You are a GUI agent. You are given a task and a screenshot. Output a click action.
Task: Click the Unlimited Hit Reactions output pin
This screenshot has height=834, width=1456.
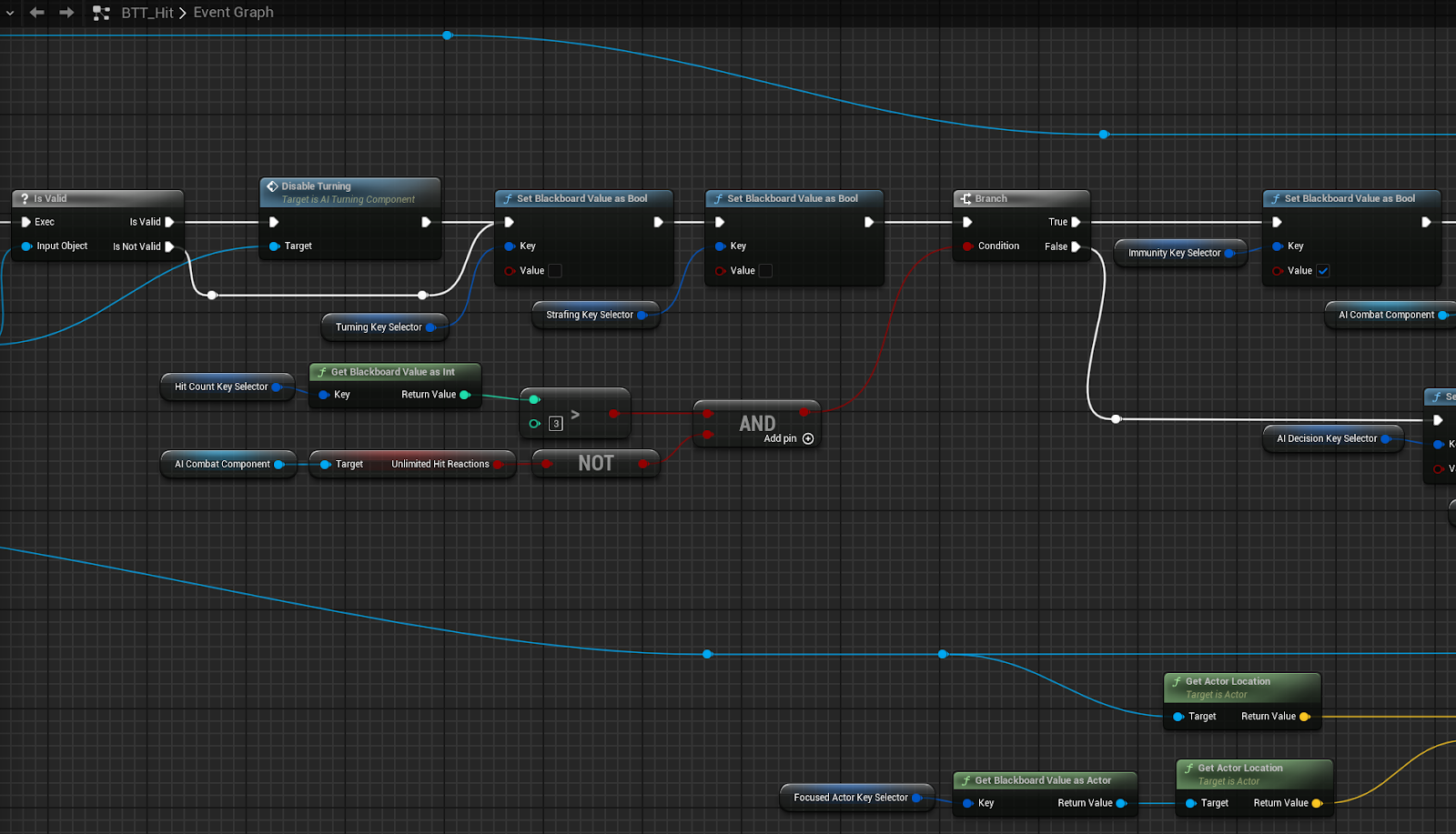coord(499,464)
